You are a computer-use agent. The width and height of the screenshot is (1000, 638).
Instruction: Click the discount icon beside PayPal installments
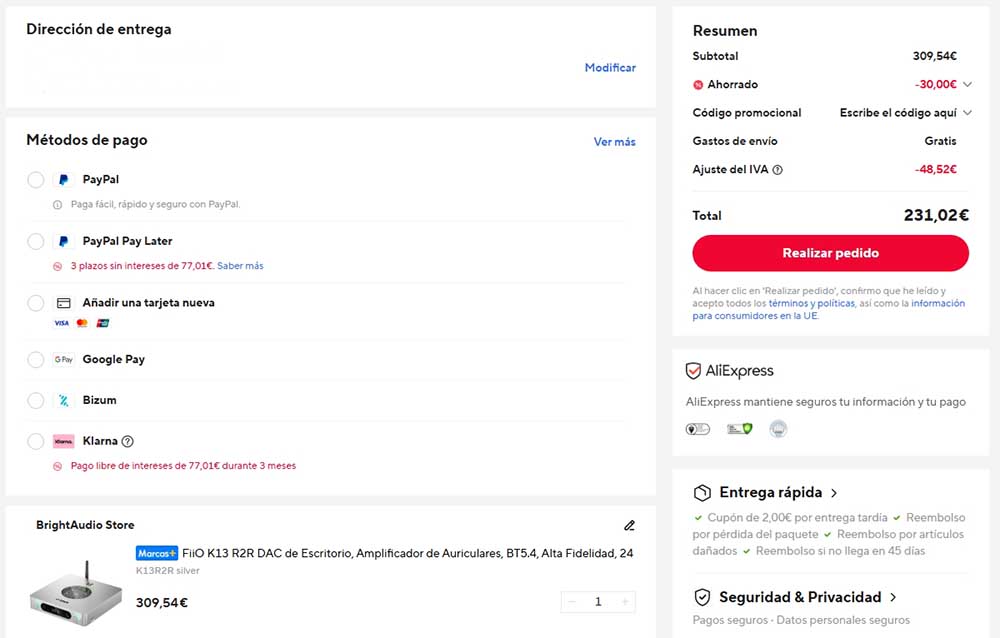click(57, 266)
